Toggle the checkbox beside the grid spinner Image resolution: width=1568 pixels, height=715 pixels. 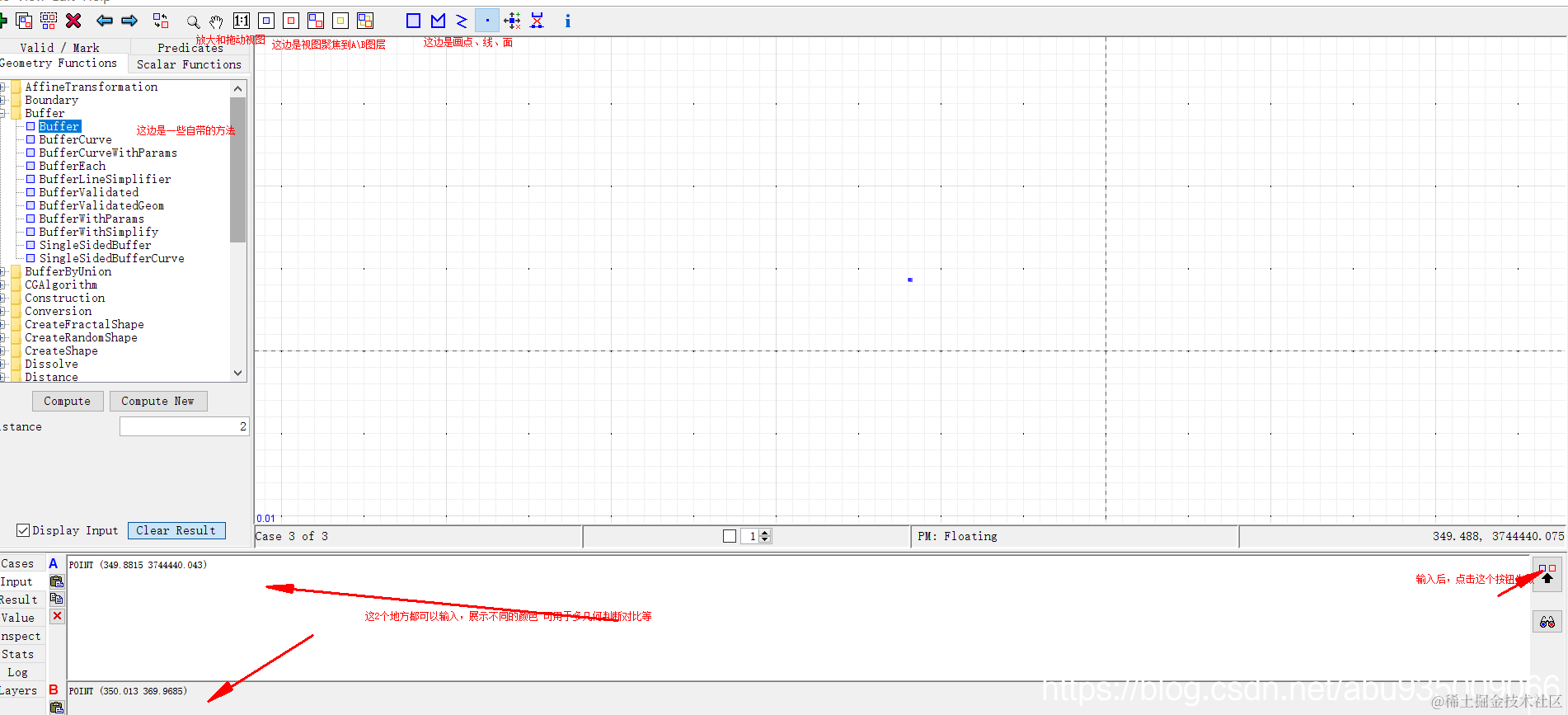(x=730, y=536)
